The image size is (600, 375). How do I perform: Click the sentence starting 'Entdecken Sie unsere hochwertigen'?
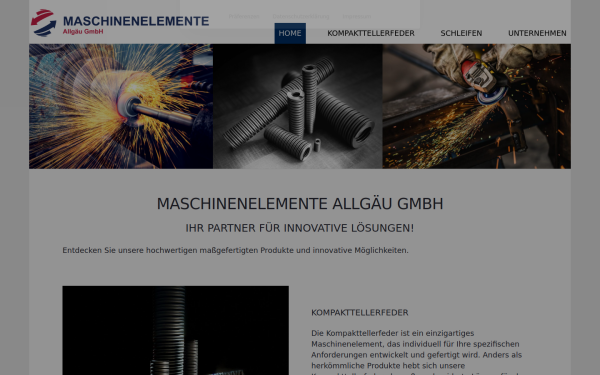pyautogui.click(x=235, y=250)
